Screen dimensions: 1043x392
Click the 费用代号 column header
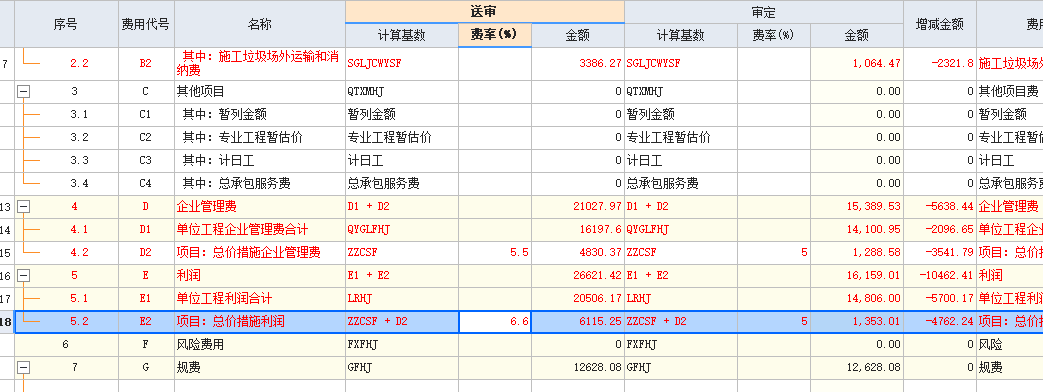click(x=146, y=25)
